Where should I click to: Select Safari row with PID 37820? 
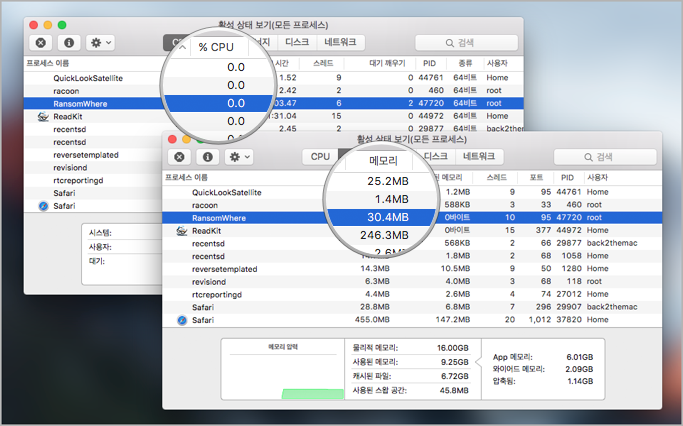pos(412,320)
